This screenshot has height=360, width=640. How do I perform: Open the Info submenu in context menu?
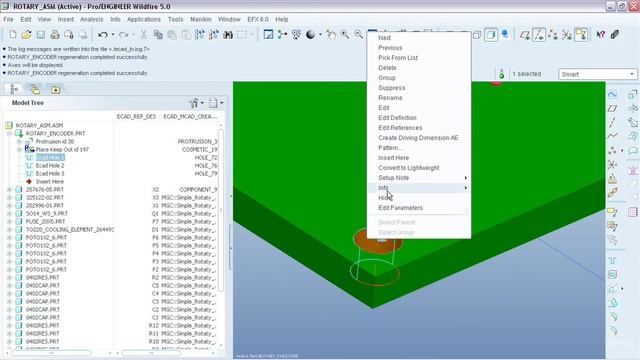pyautogui.click(x=419, y=188)
